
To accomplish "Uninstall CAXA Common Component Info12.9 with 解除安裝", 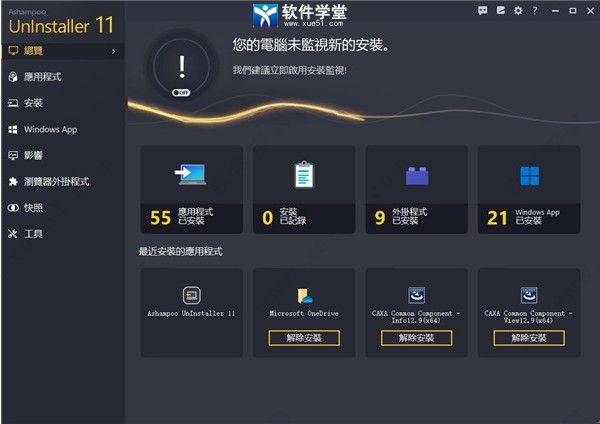I will (416, 338).
